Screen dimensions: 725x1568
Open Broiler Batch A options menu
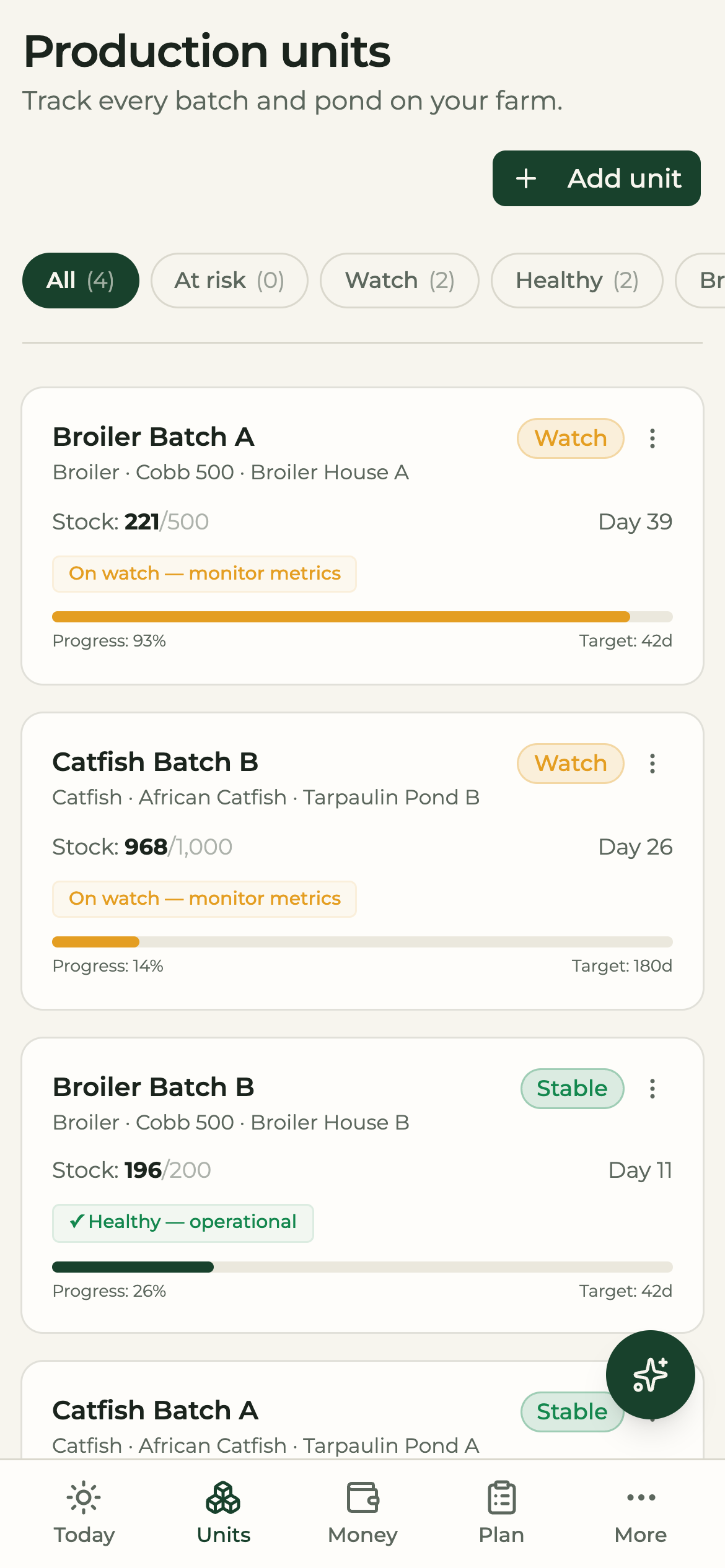pyautogui.click(x=652, y=438)
